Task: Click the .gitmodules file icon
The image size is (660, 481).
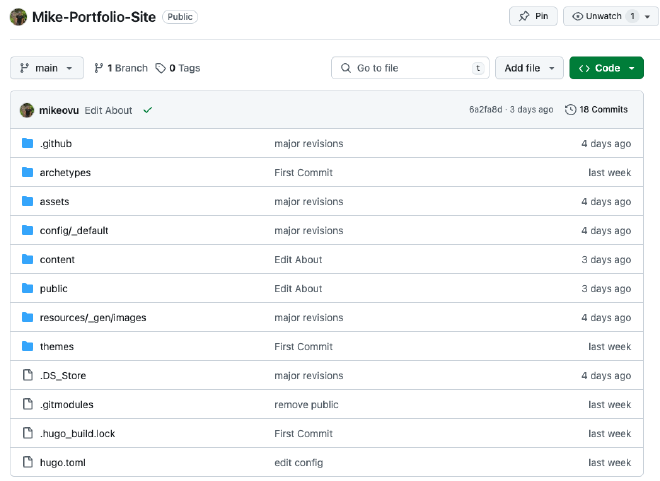Action: (x=28, y=404)
